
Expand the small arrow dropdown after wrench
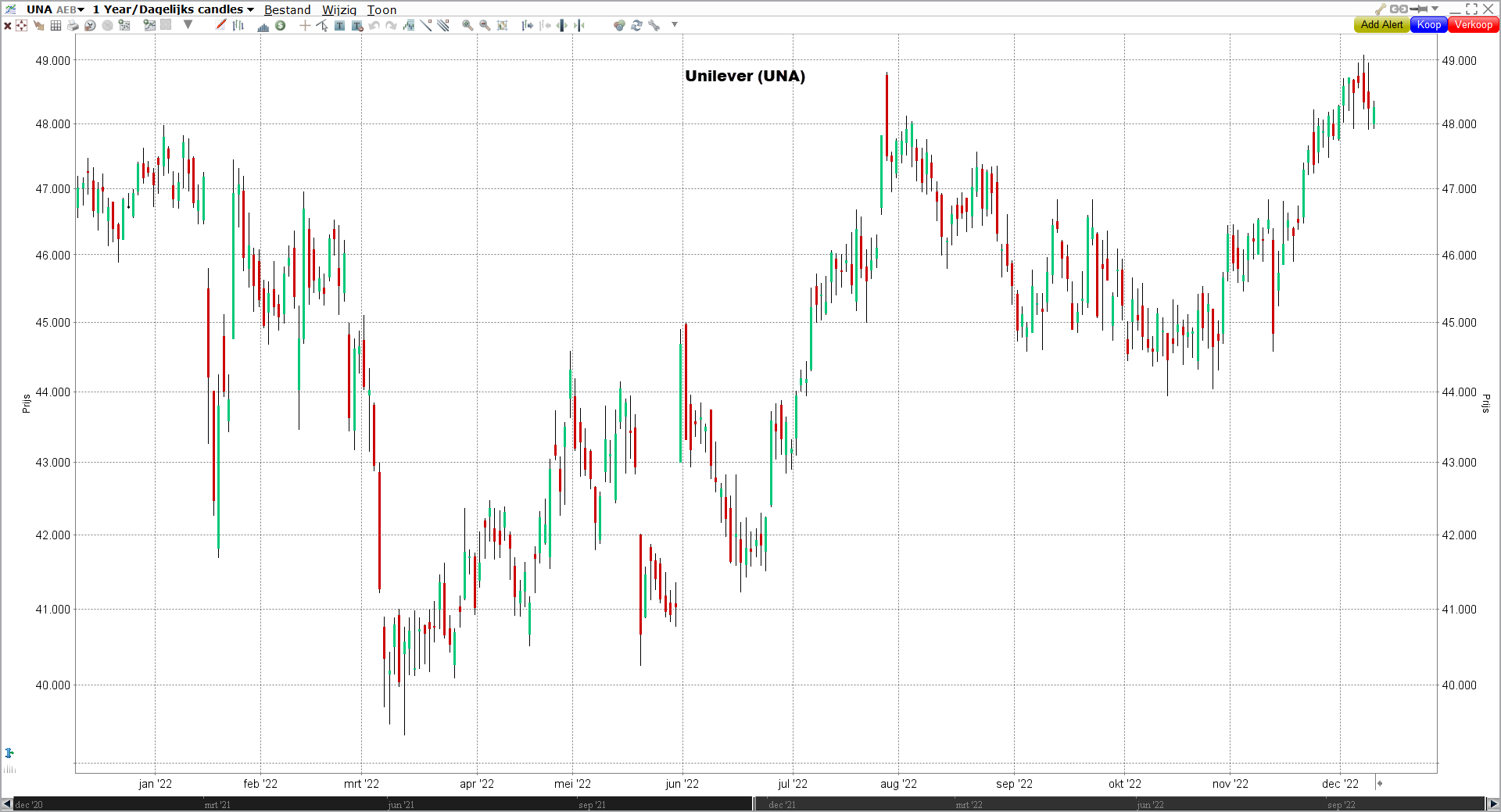coord(675,24)
